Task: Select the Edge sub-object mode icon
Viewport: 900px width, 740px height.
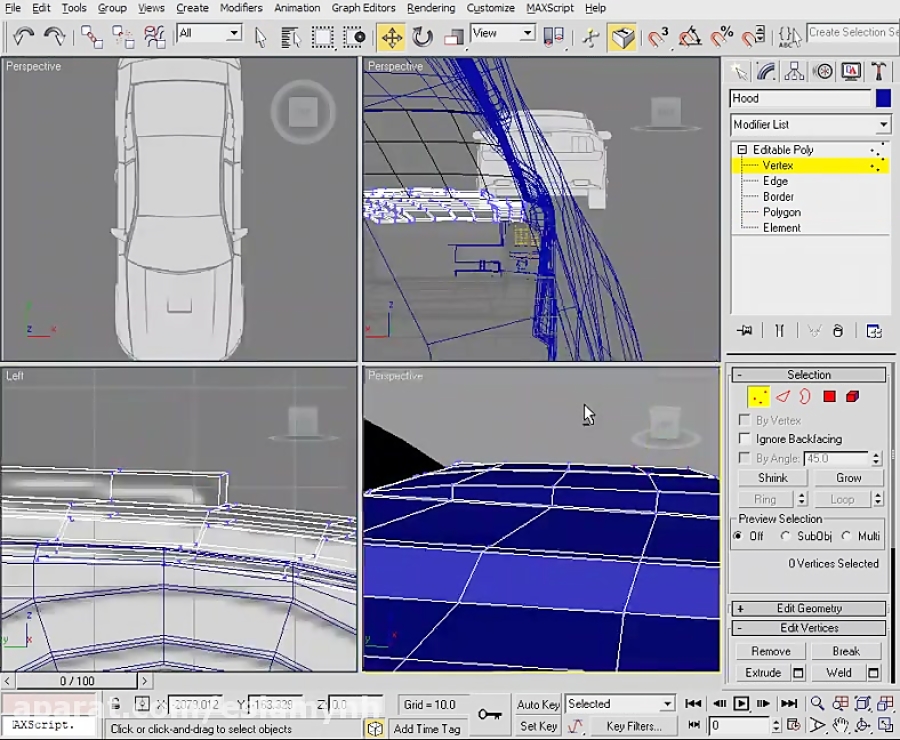Action: click(782, 396)
